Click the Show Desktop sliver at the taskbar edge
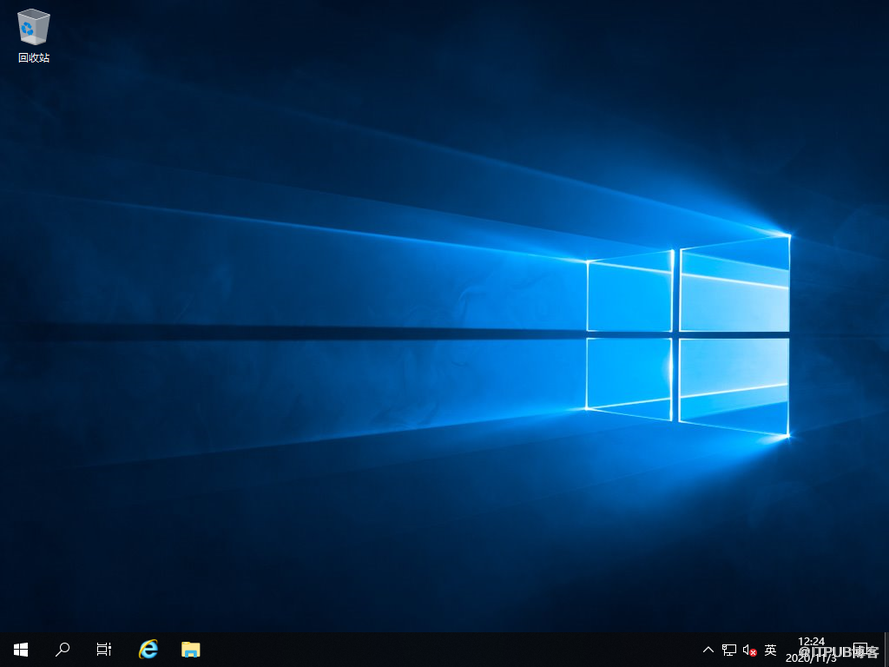Screen dimensions: 889x667 pos(886,650)
